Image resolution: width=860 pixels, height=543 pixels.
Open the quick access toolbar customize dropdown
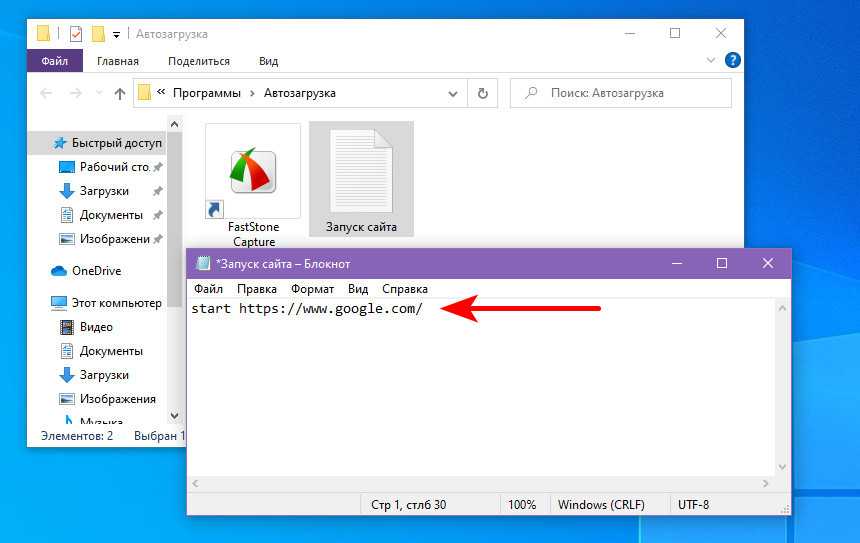point(116,34)
